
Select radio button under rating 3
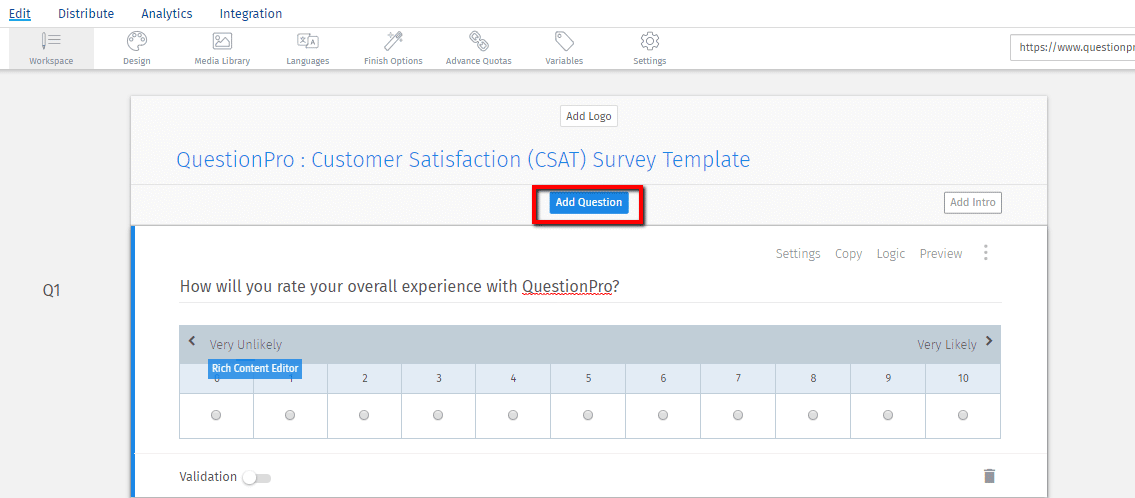[x=438, y=415]
